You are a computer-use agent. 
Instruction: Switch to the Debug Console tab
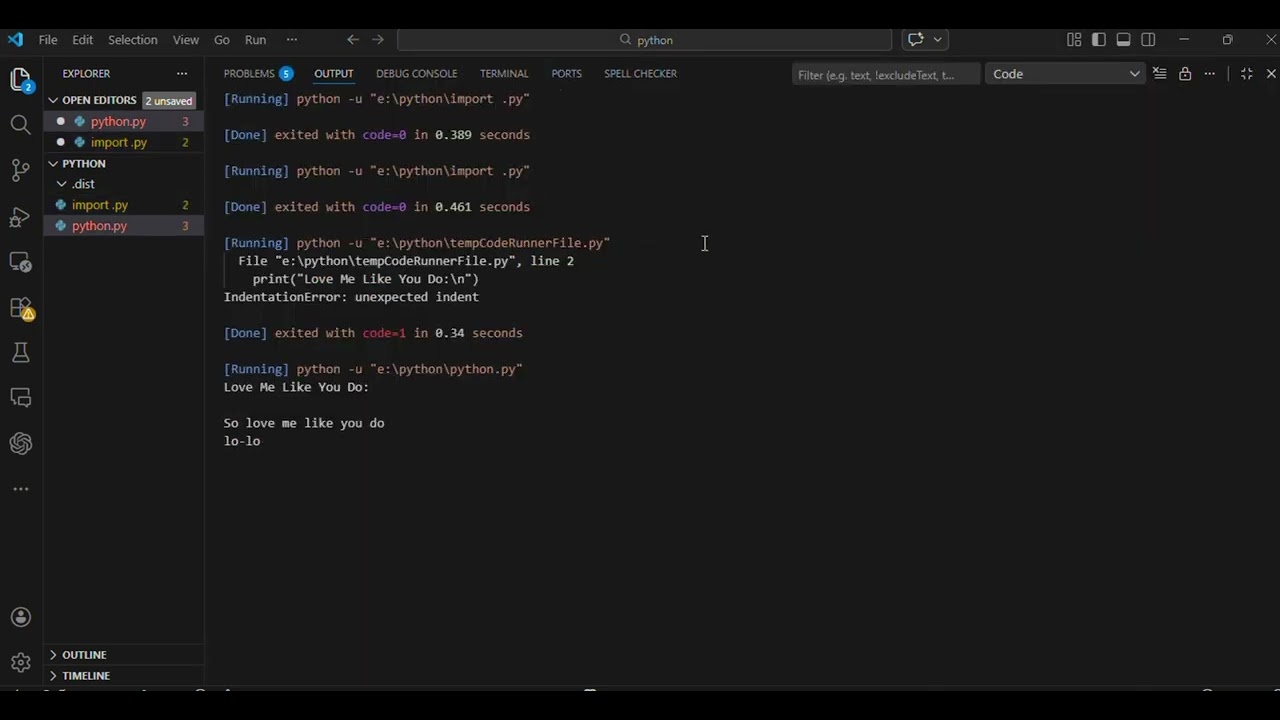click(x=417, y=74)
